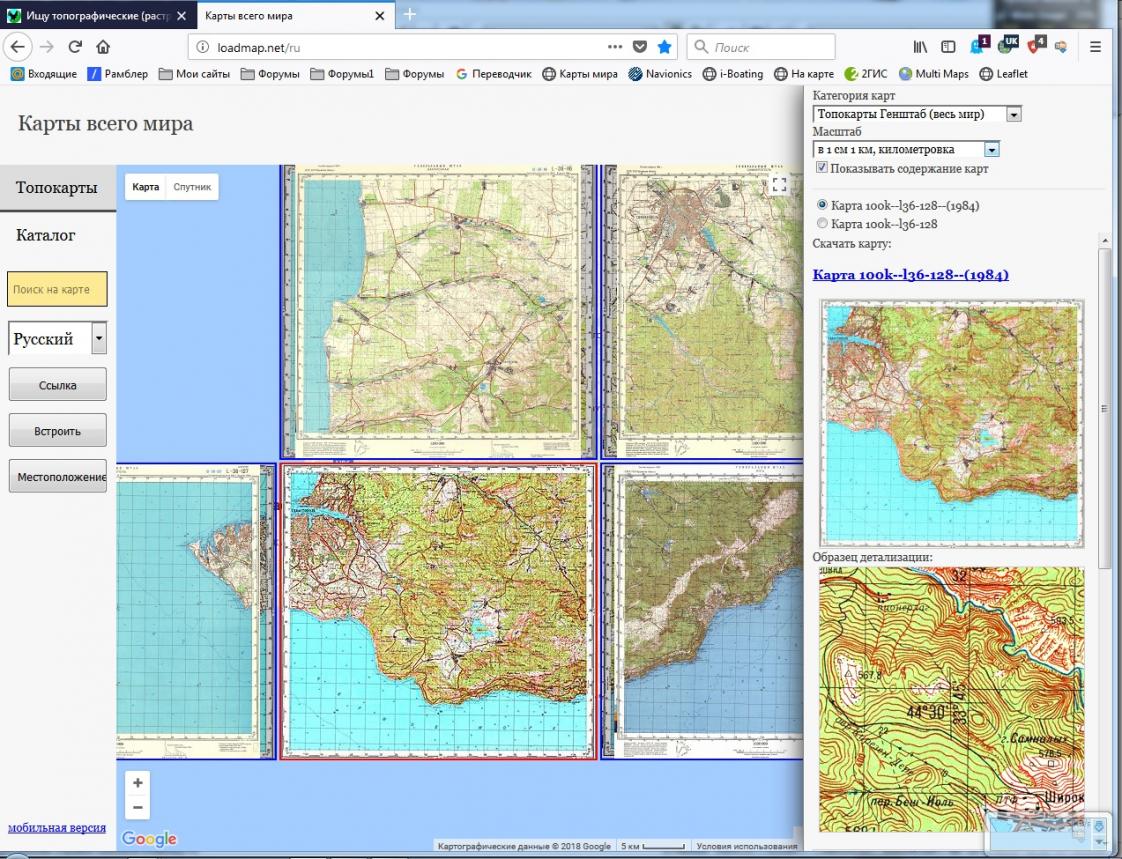Click the 'Поиск на карте' search field
The image size is (1122, 859).
coord(57,289)
